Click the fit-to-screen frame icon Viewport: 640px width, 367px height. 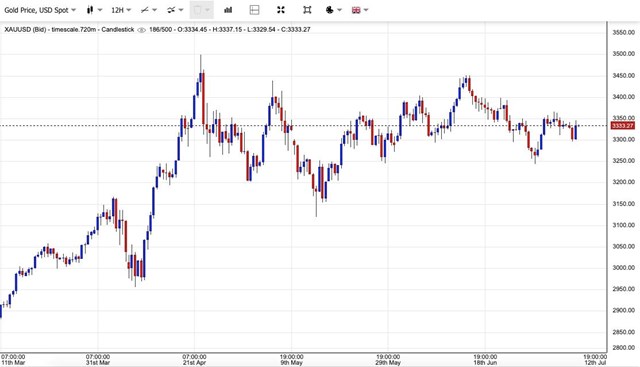[x=307, y=10]
